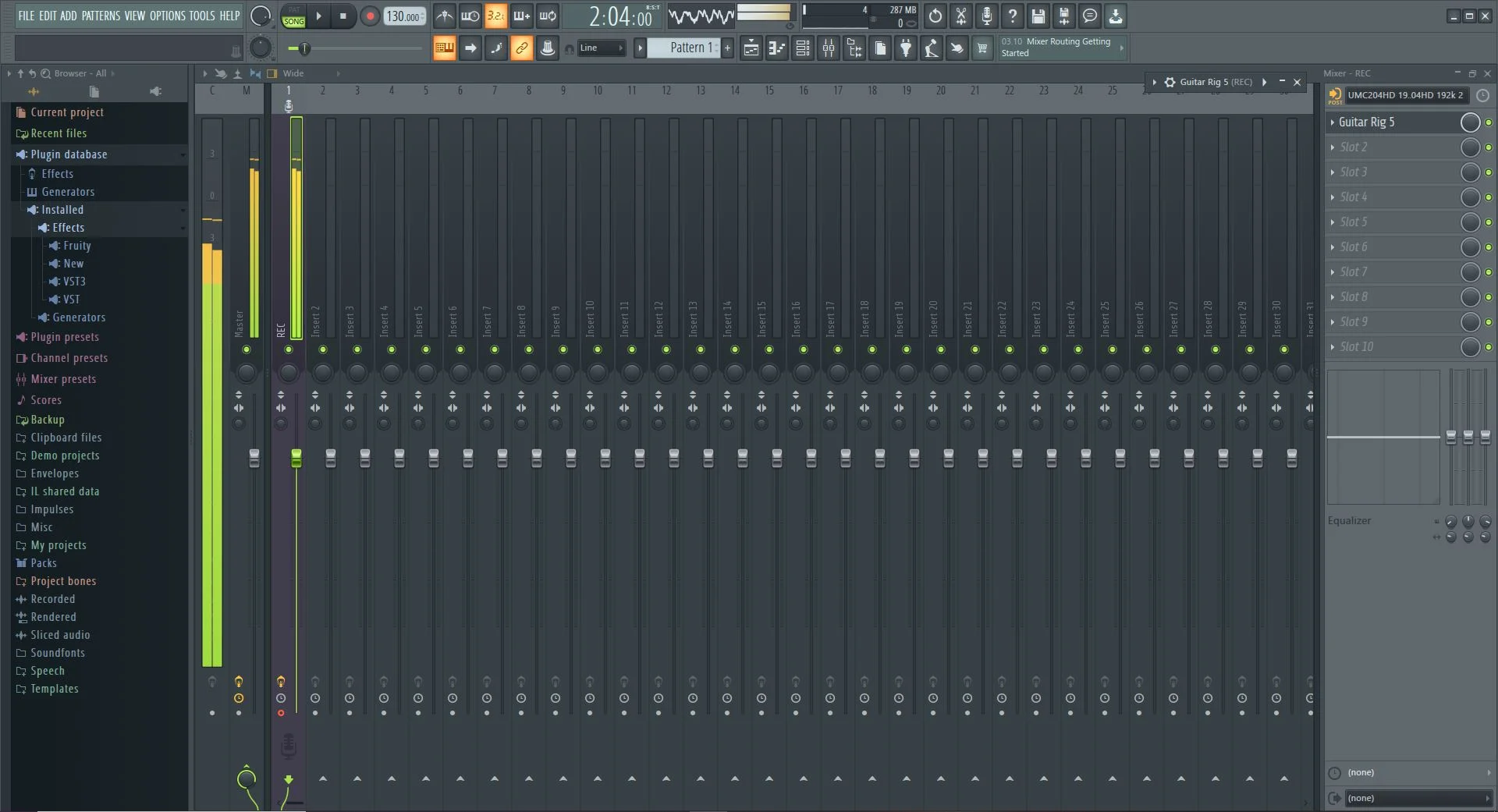Click the tempo field showing 130.000
The height and width of the screenshot is (812, 1498).
tap(403, 16)
